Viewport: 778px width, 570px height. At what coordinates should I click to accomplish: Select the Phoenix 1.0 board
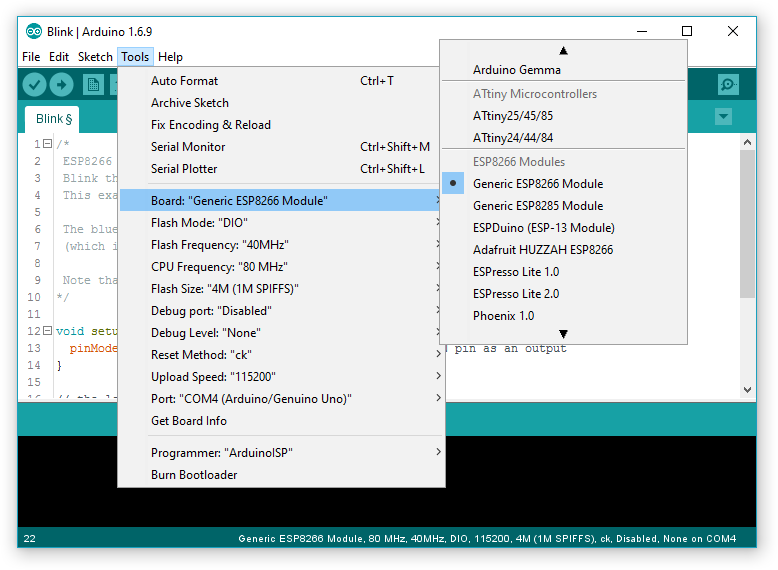point(563,316)
